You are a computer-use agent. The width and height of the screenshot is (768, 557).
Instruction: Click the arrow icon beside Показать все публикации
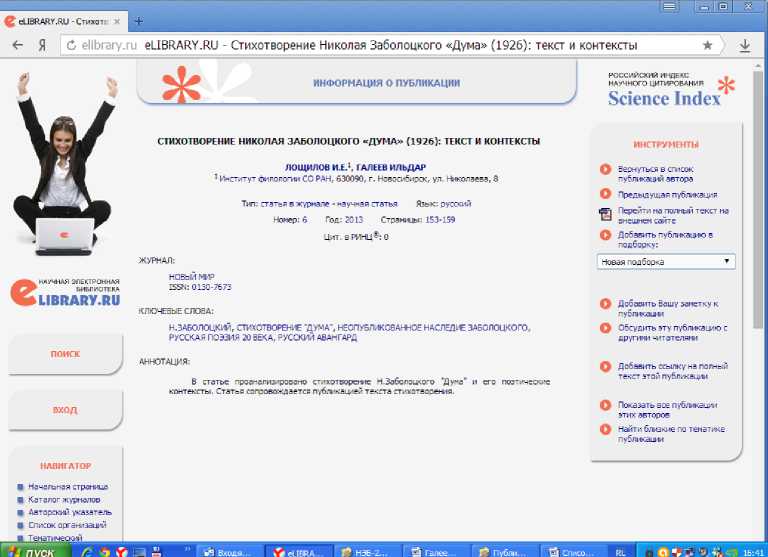605,405
